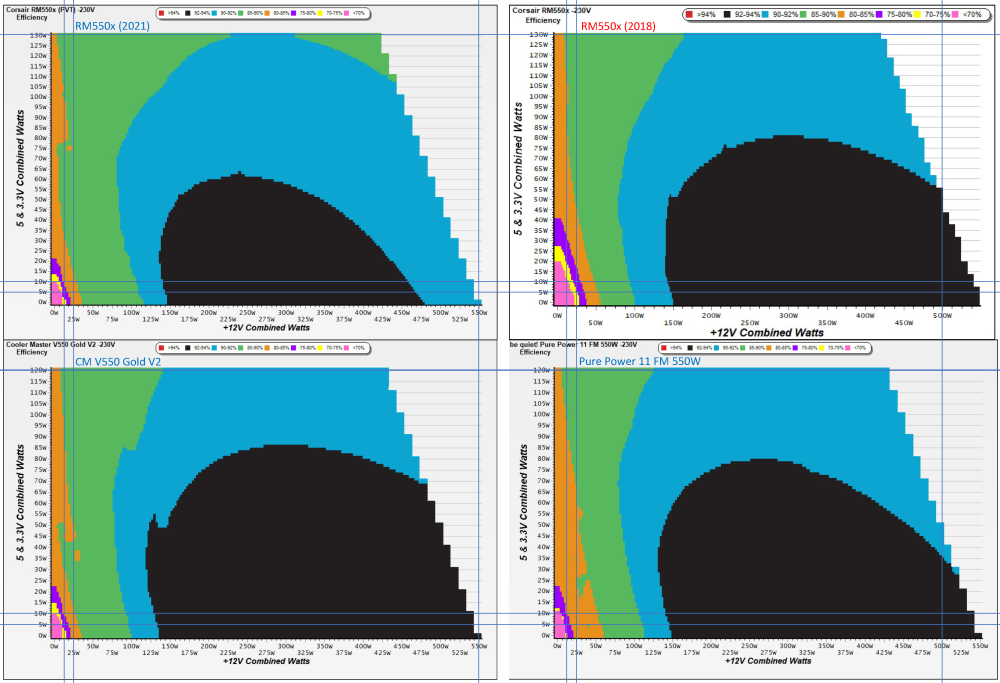The image size is (1000, 683).
Task: Click the orange 80-85% swatch in CM V550 legend
Action: (x=267, y=348)
